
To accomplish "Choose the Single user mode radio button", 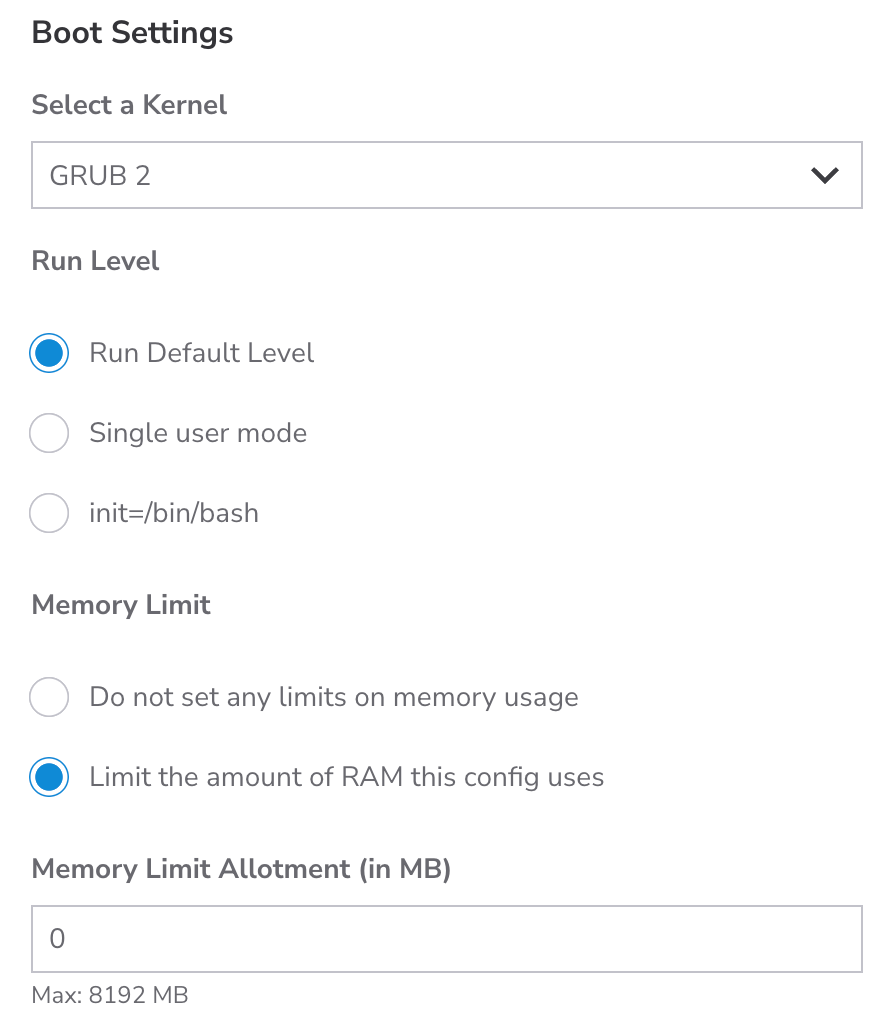I will point(49,433).
